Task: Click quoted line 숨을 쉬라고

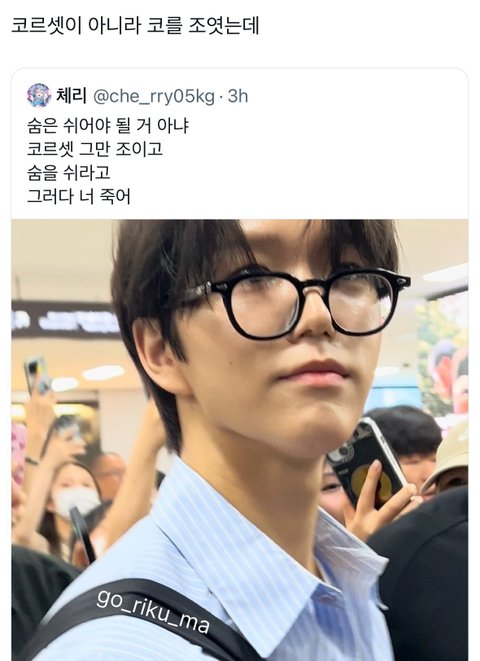Action: click(69, 172)
